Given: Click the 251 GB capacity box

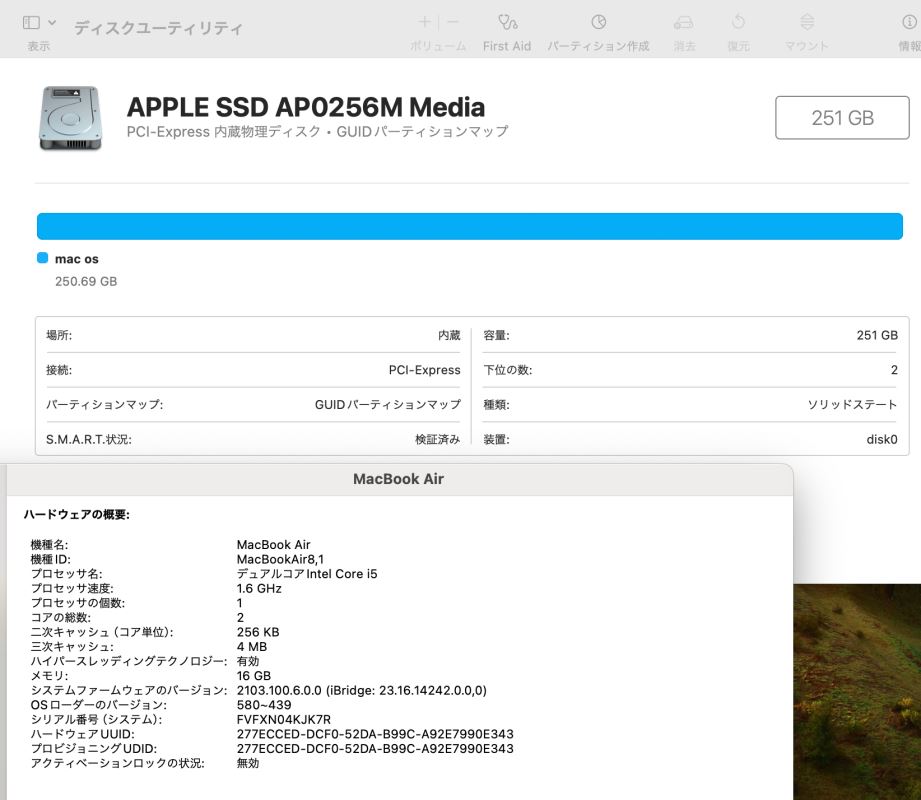Looking at the screenshot, I should (842, 118).
